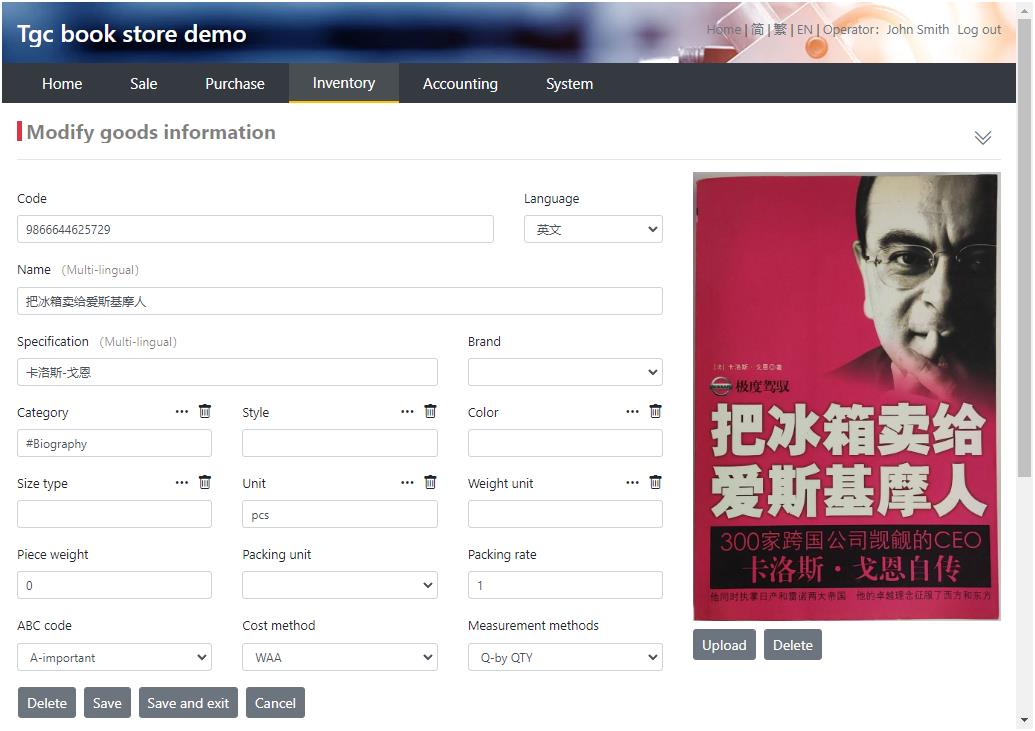Clear Category with trash icon
This screenshot has width=1035, height=731.
tap(205, 411)
